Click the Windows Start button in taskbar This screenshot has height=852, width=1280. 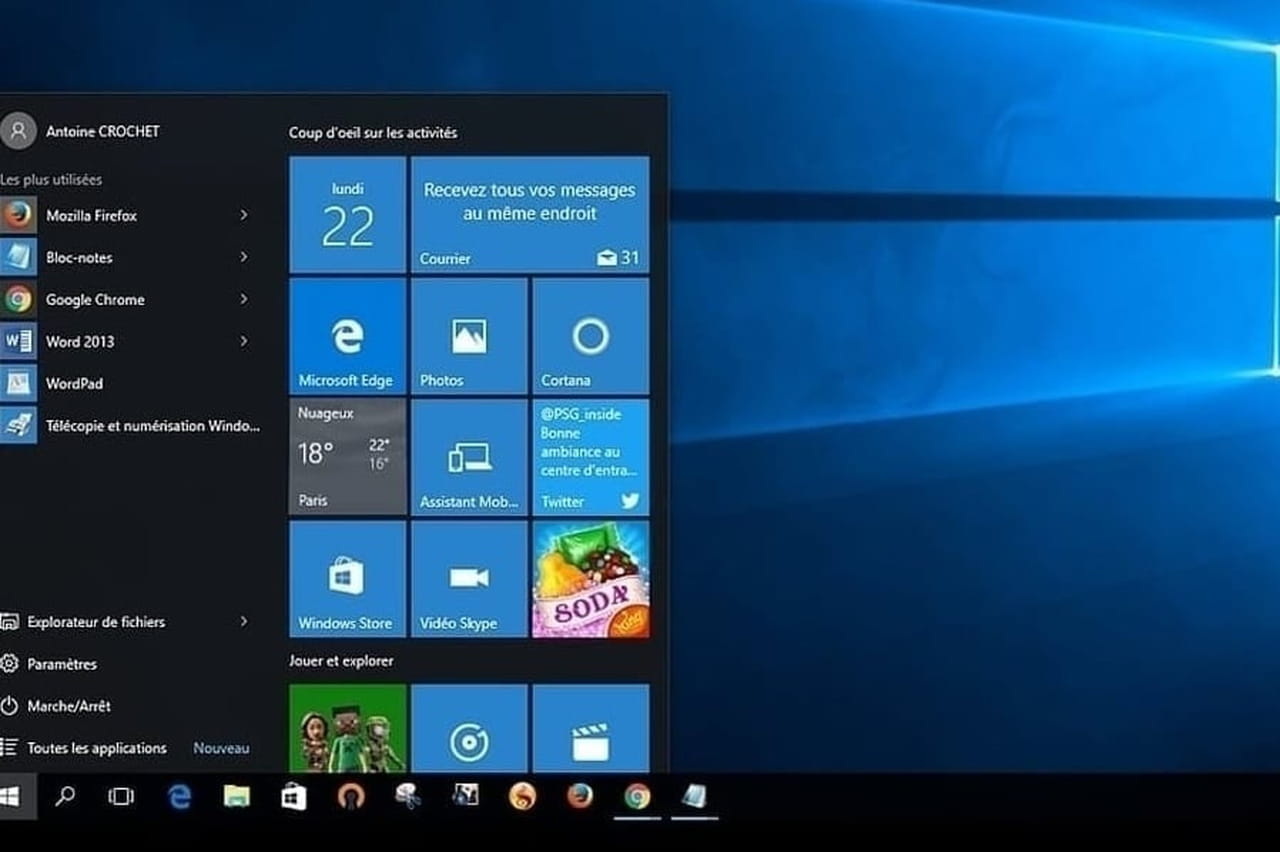[12, 797]
